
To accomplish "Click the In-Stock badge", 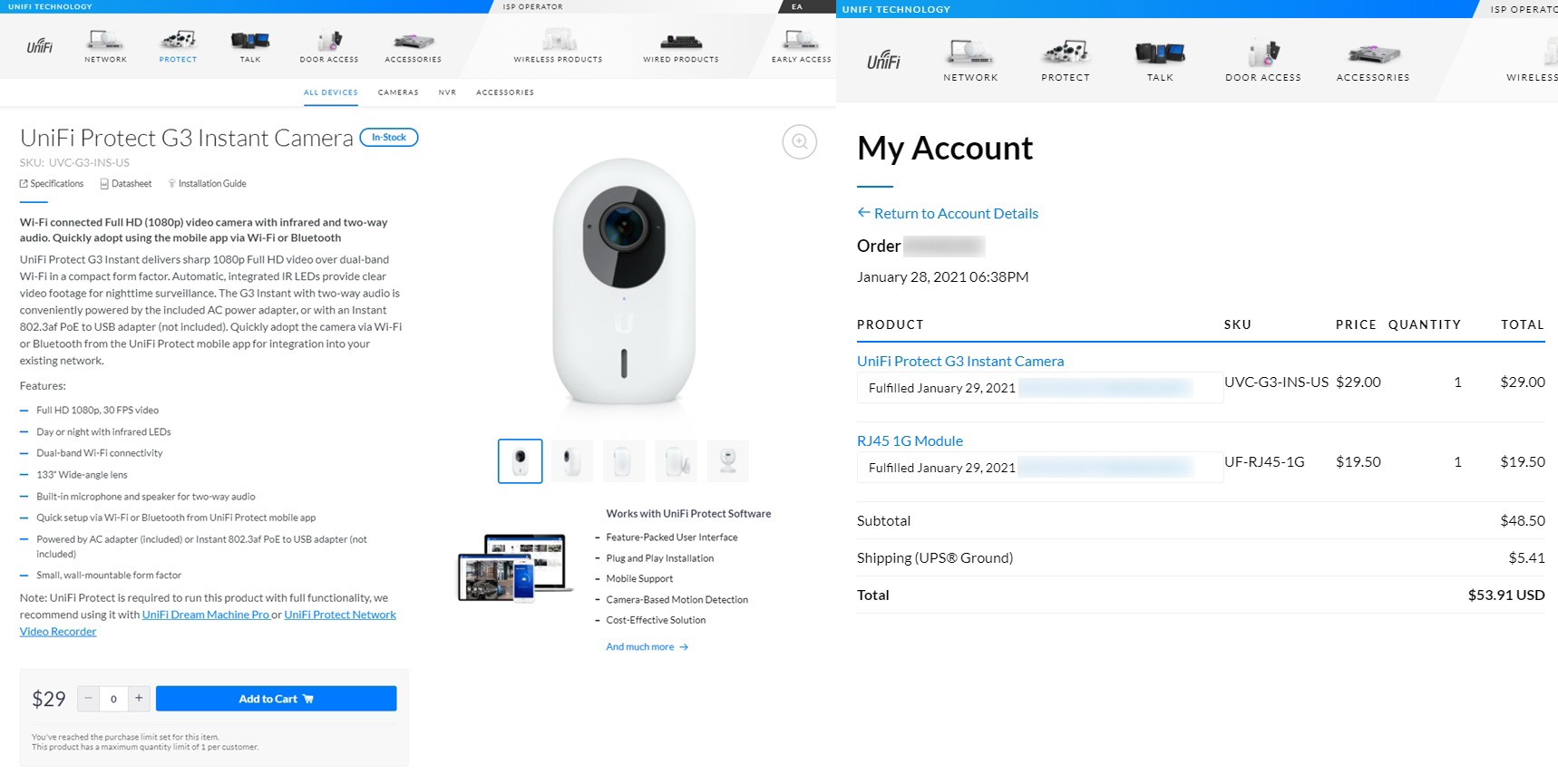I will (x=389, y=138).
